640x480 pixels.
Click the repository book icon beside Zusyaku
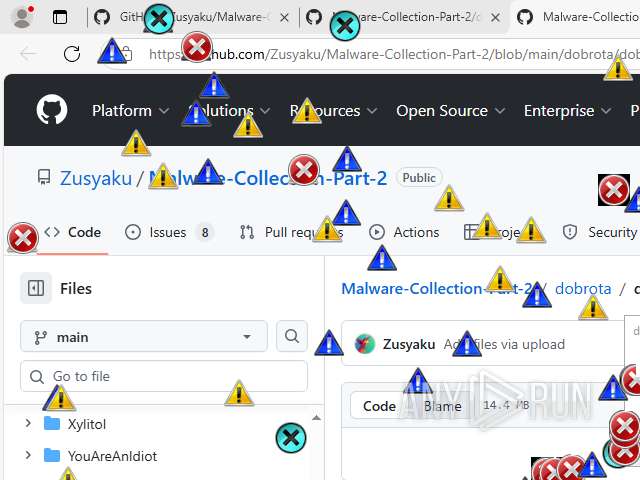[44, 178]
